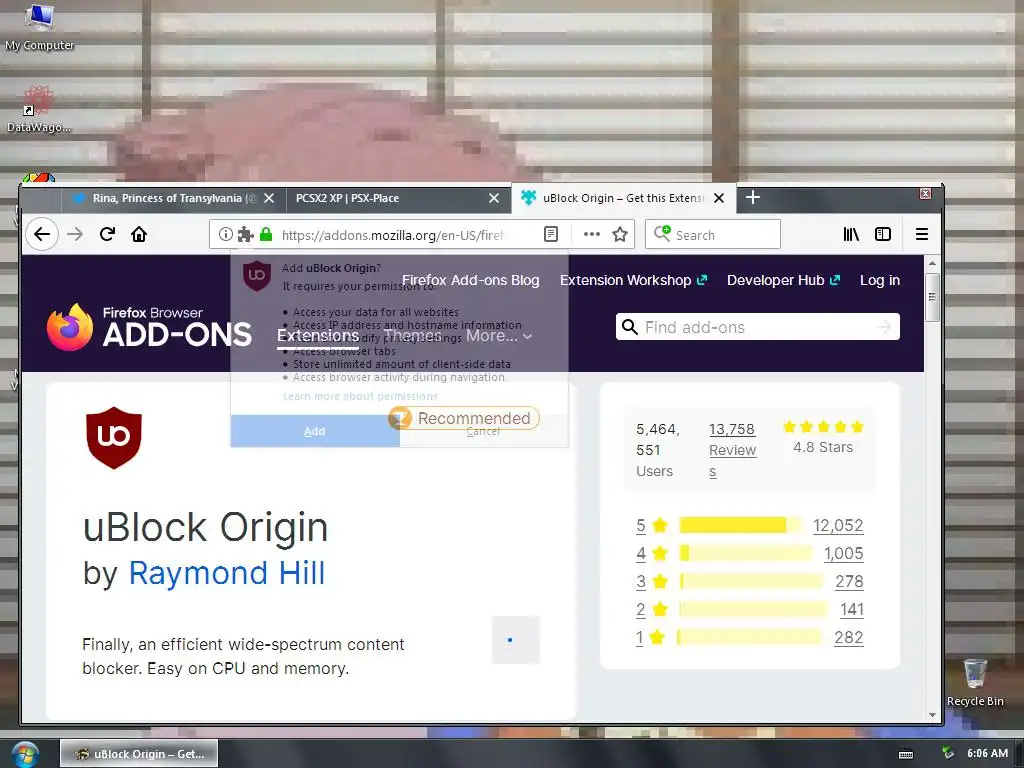
Task: Click Log in
Action: click(x=880, y=280)
